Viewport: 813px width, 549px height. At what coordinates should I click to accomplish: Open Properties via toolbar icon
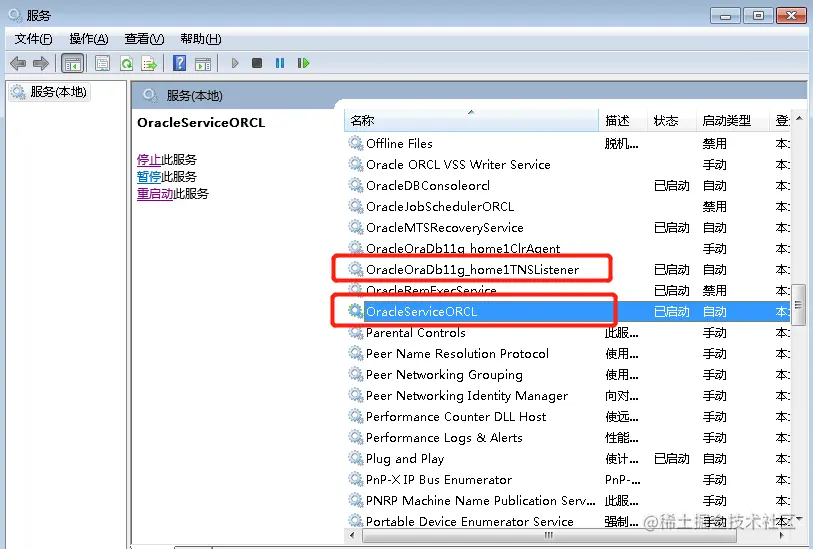[103, 63]
